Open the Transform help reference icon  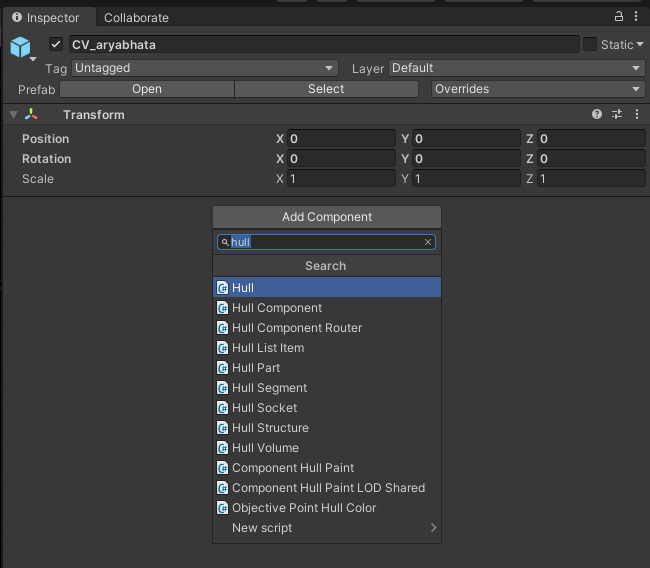(597, 115)
